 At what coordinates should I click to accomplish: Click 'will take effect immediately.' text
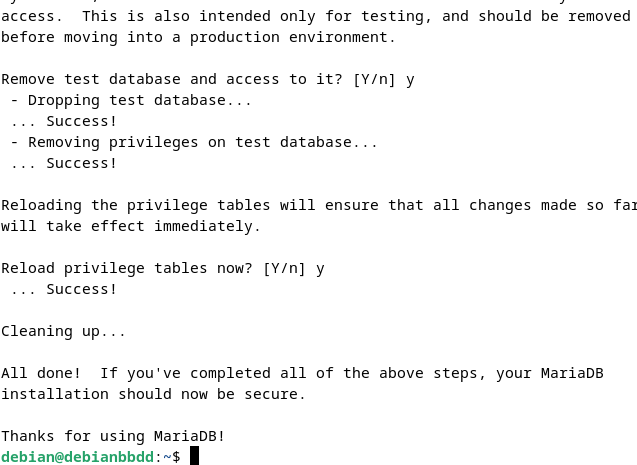[131, 226]
